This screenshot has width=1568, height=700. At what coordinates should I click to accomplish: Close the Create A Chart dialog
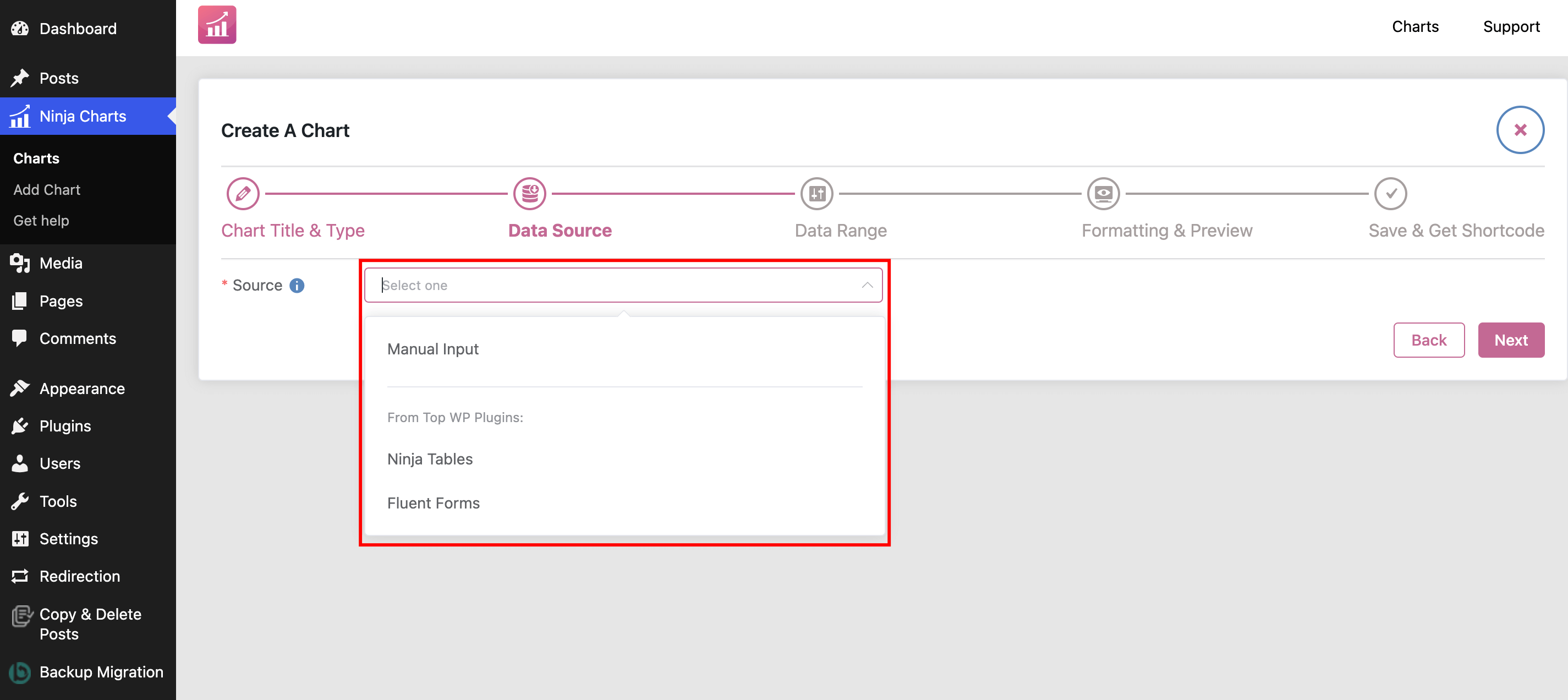pos(1520,130)
